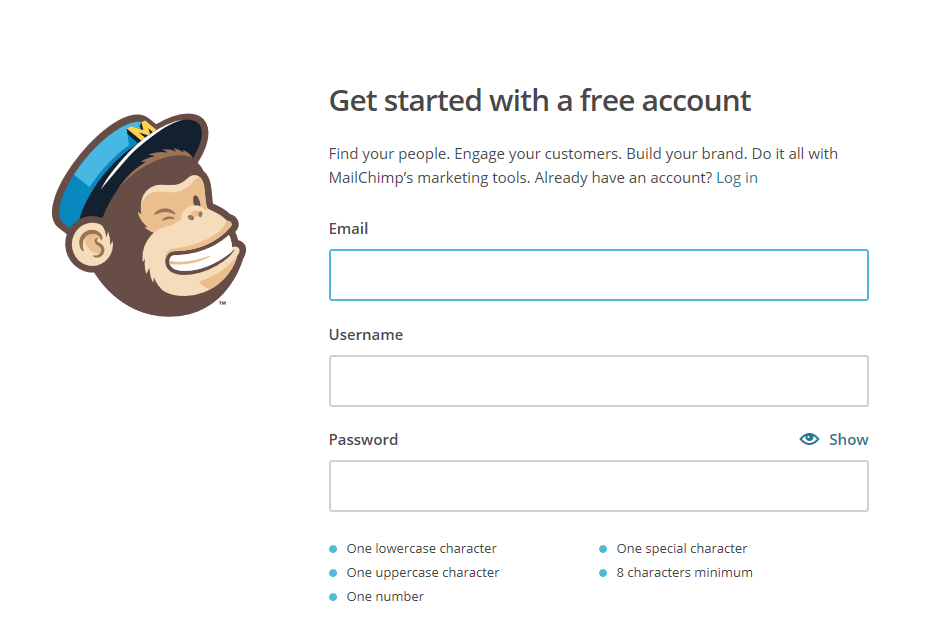The height and width of the screenshot is (618, 934).
Task: Click the Password field label
Action: (363, 439)
